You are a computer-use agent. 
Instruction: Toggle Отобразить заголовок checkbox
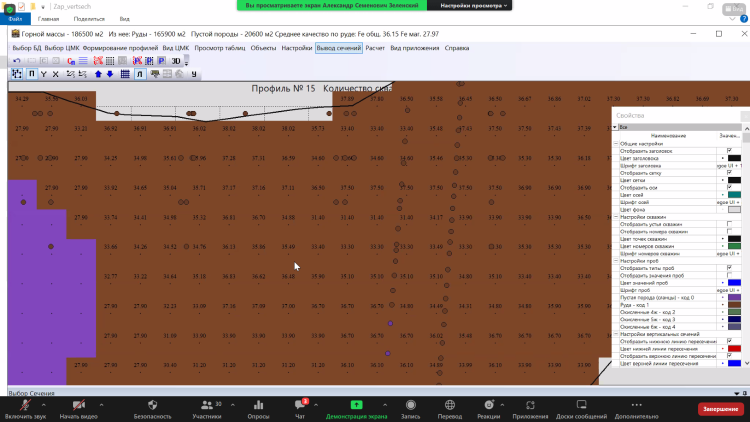click(729, 150)
